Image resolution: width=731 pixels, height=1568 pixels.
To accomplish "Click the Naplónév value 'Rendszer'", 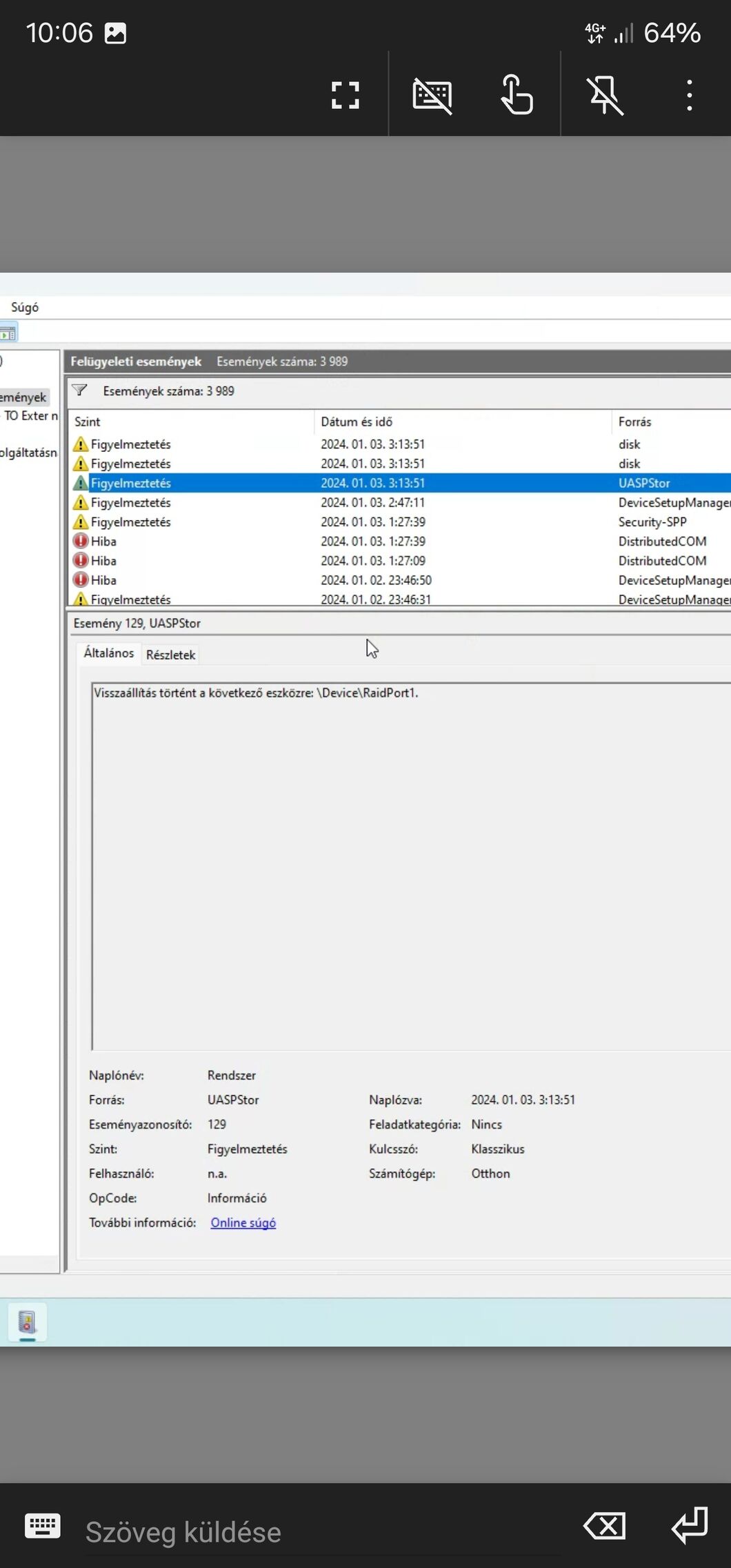I will [231, 1075].
